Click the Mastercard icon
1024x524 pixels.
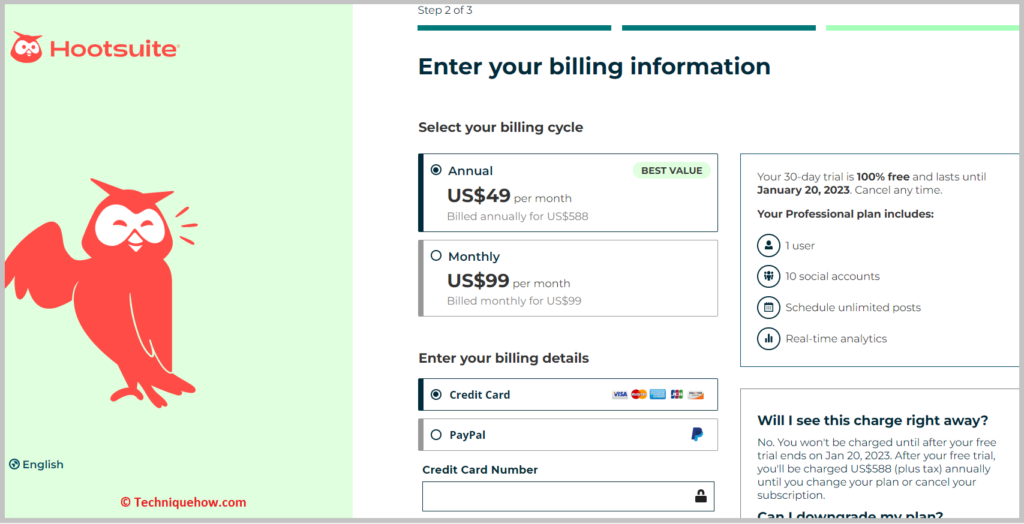[639, 395]
